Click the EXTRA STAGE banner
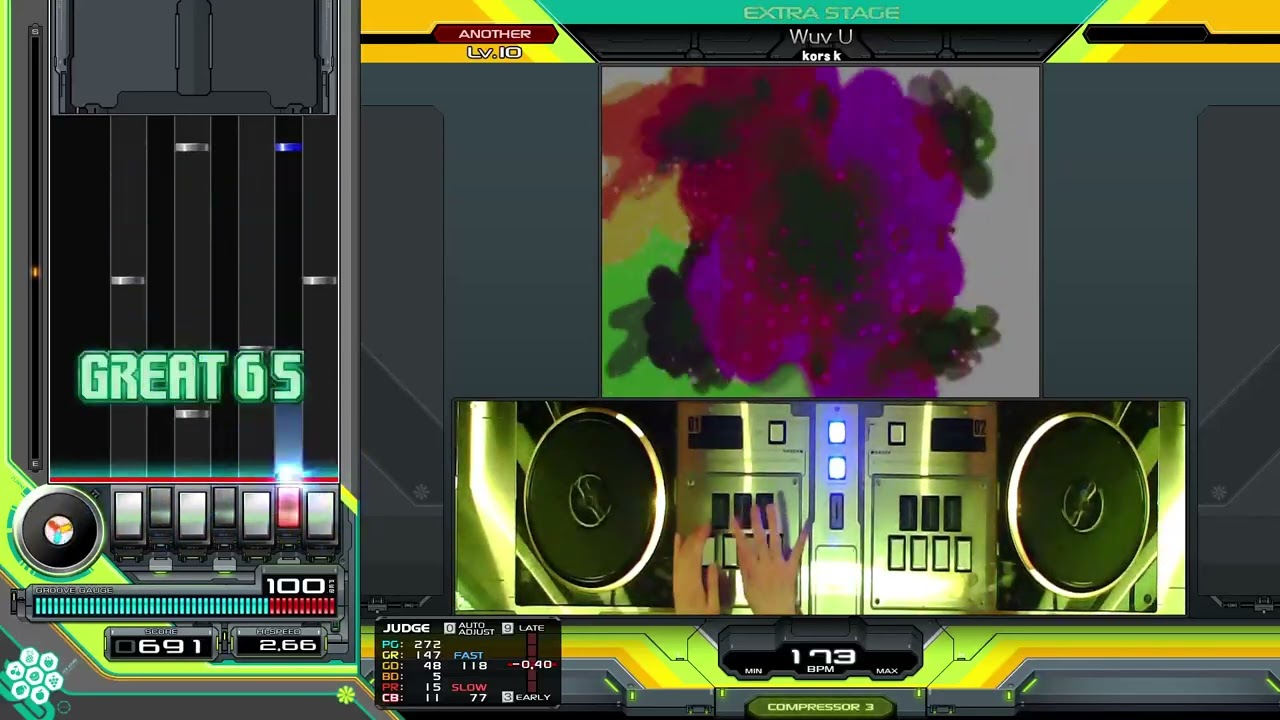Screen dimensions: 1280x720 coord(821,13)
